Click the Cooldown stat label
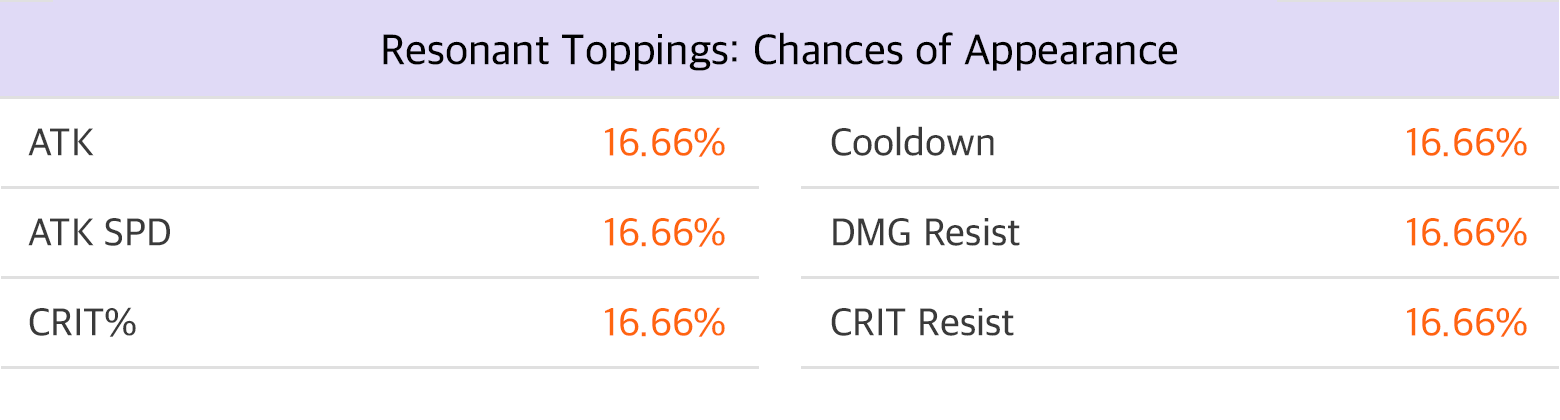 [x=913, y=144]
